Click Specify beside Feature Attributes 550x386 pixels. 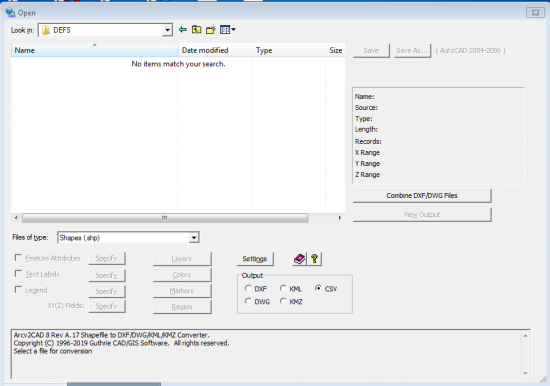[x=107, y=259]
